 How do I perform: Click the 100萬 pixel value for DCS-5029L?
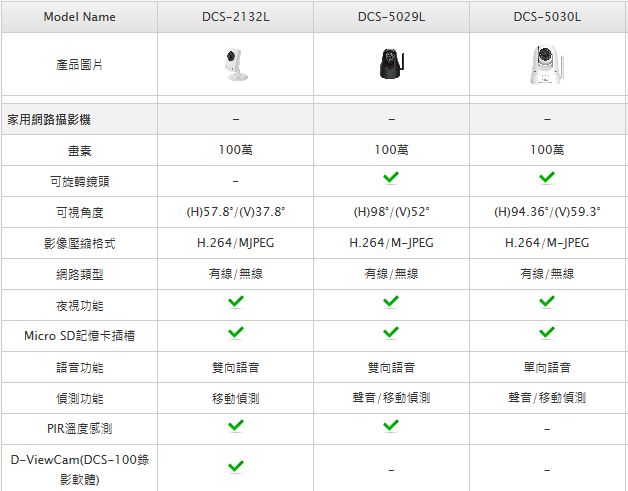[391, 150]
